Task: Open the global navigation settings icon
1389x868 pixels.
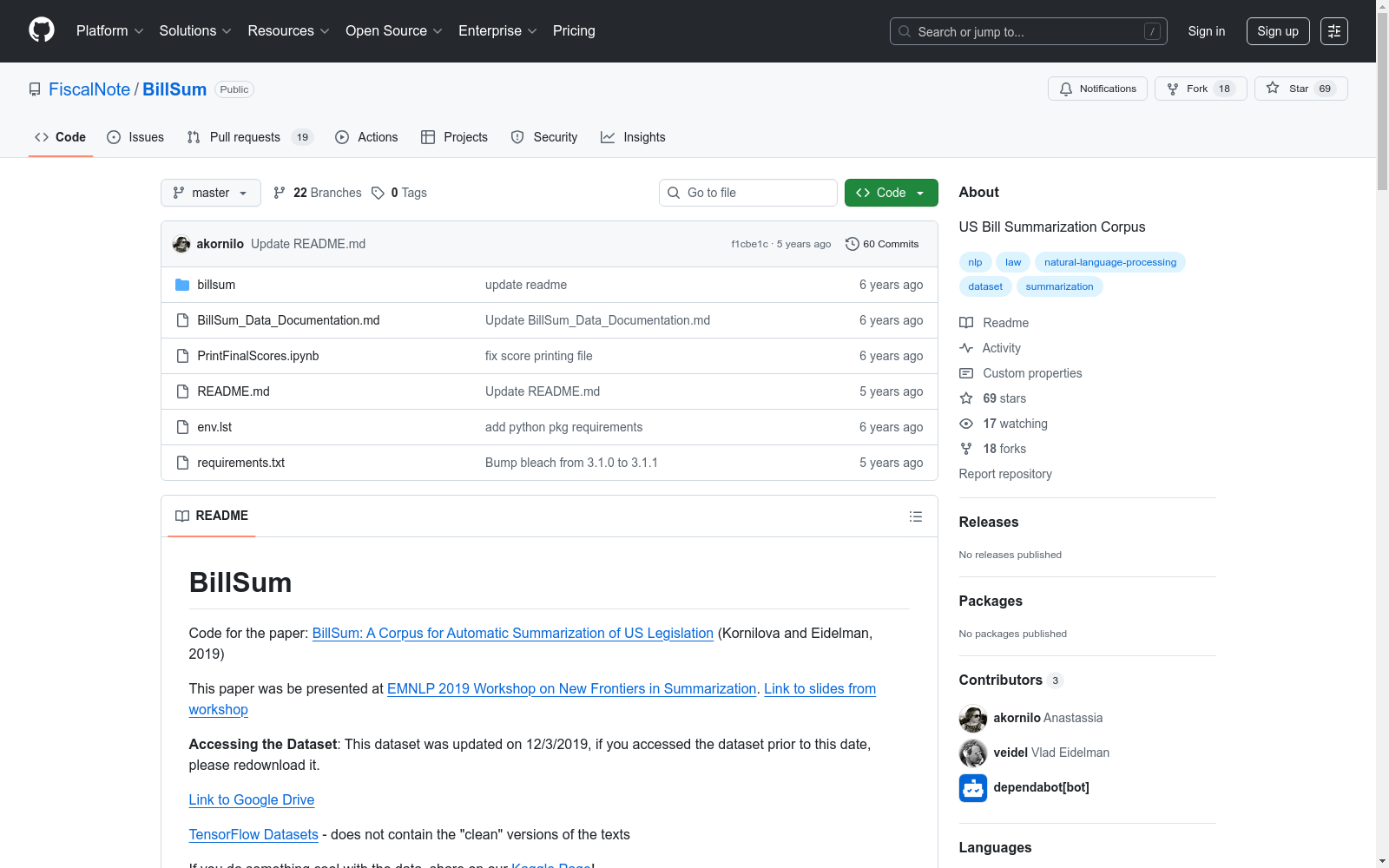Action: [1334, 31]
